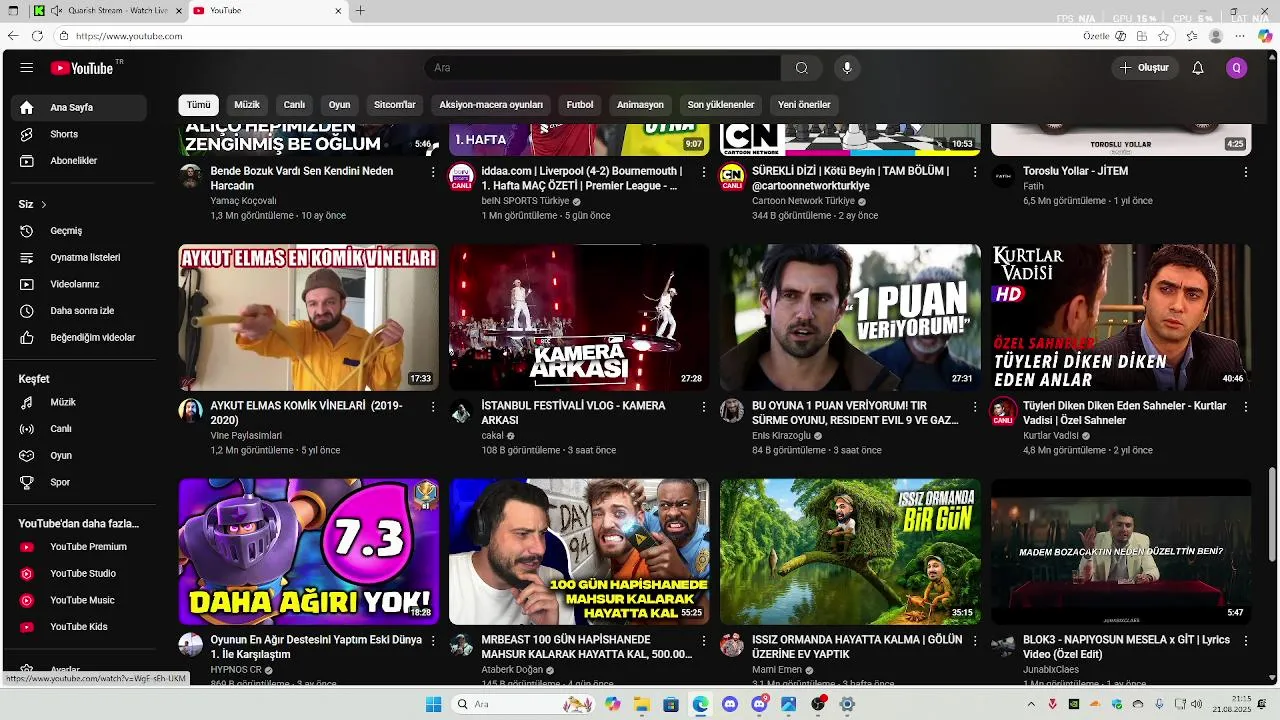This screenshot has height=720, width=1280.
Task: Open options for ISSIZ ORMANDA HAYATTA KALMA video
Action: click(x=975, y=640)
